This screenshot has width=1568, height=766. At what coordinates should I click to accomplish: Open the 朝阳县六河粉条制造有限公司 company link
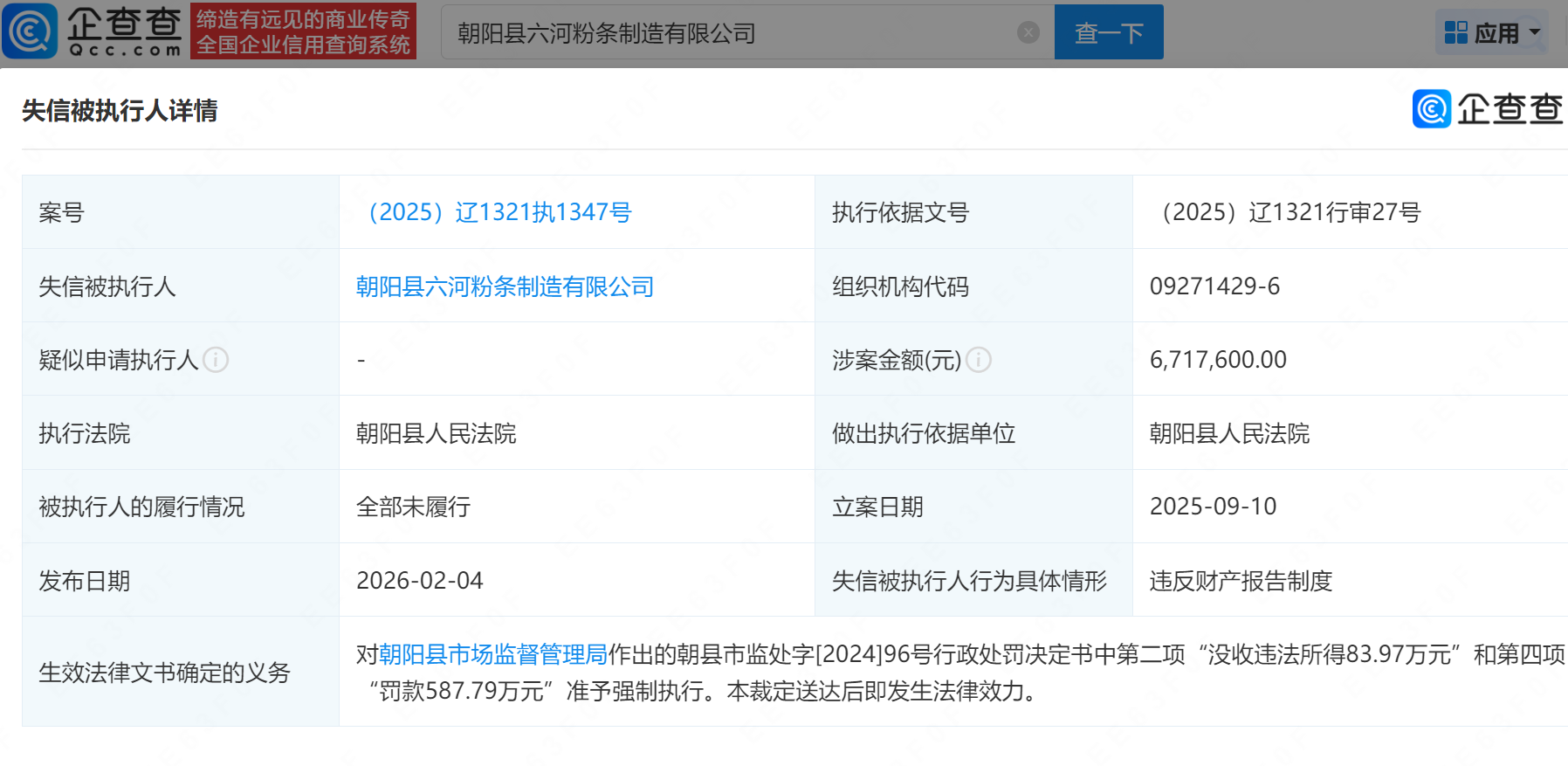pyautogui.click(x=505, y=286)
